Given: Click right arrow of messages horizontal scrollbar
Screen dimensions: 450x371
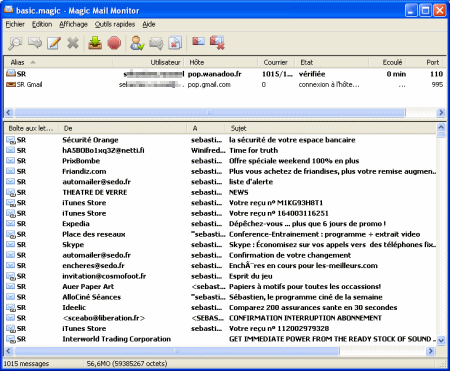Looking at the screenshot, I should click(x=431, y=351).
